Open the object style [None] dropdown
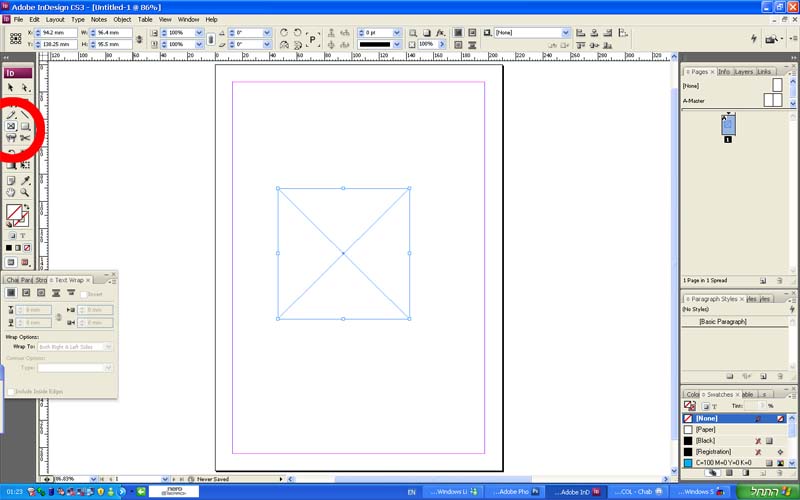The image size is (800, 500). (x=565, y=32)
